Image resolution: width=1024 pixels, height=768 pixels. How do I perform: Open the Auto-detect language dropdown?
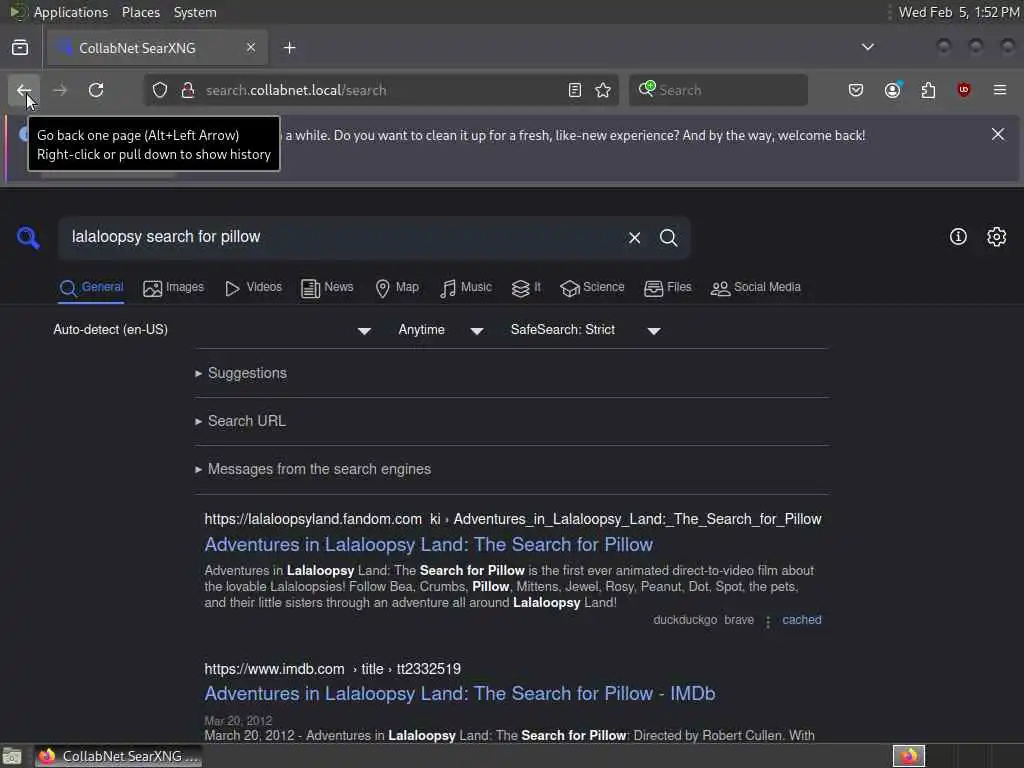point(212,330)
